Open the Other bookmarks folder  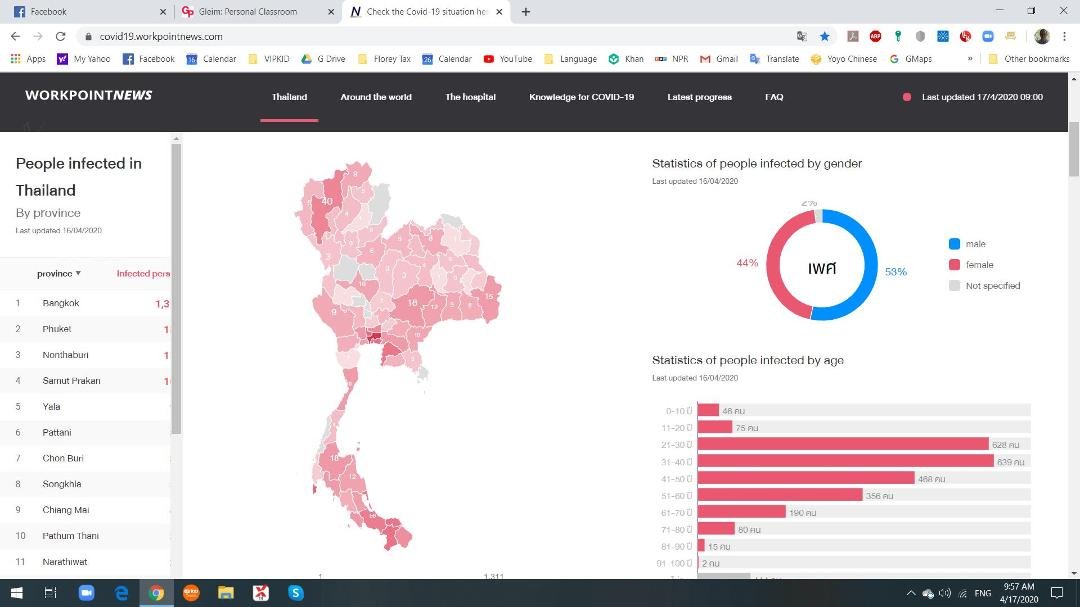coord(1028,59)
